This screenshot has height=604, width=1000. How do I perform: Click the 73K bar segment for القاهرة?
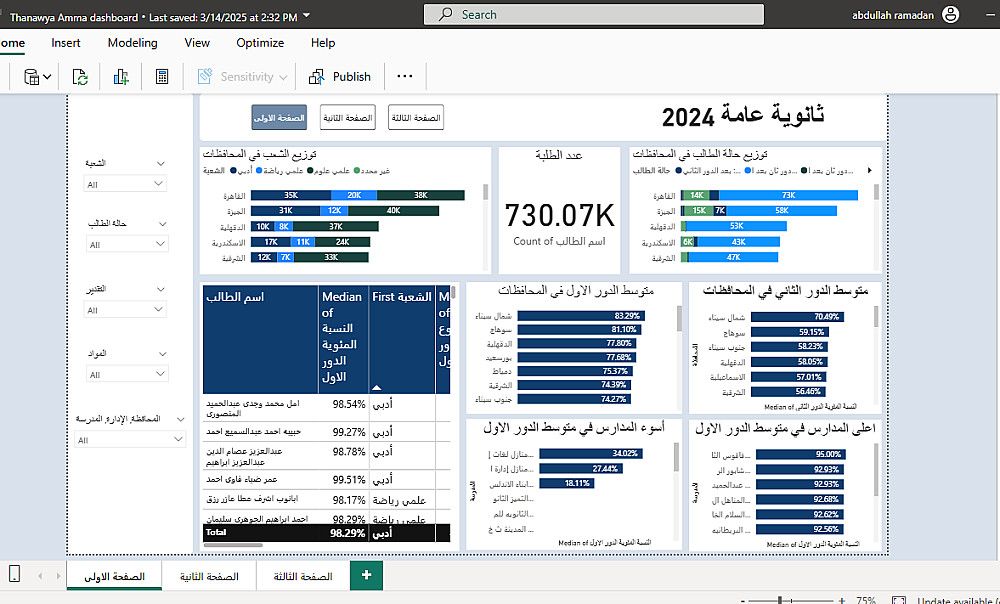tap(788, 195)
